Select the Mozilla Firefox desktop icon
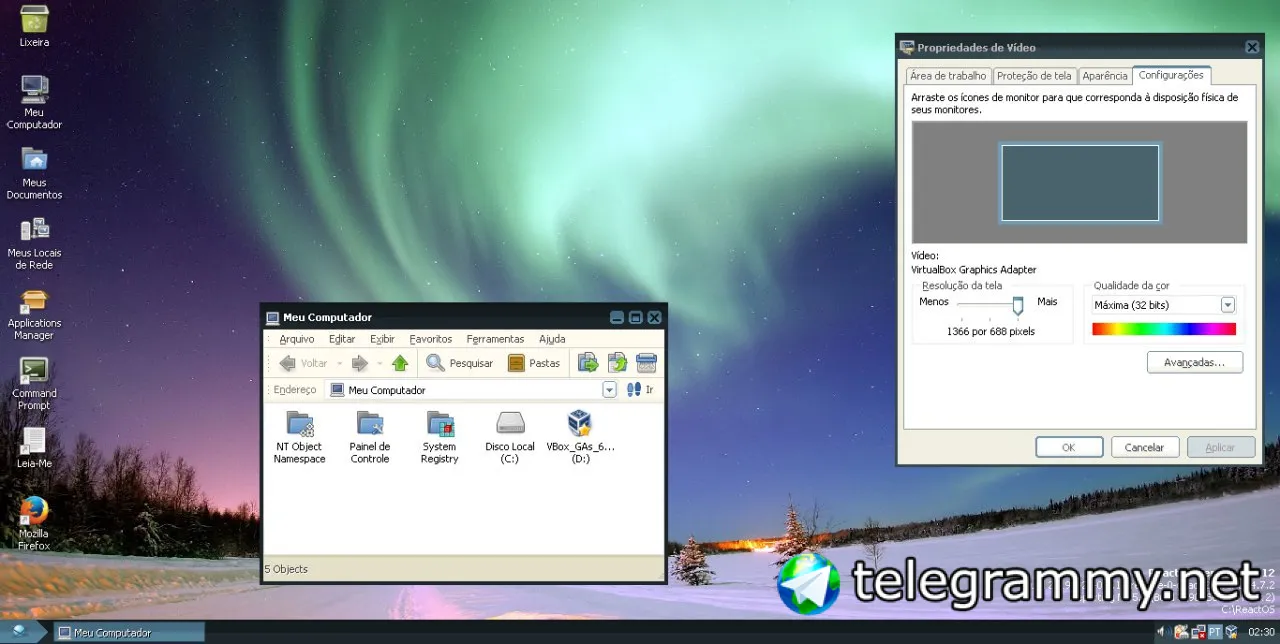This screenshot has width=1280, height=644. coord(34,524)
